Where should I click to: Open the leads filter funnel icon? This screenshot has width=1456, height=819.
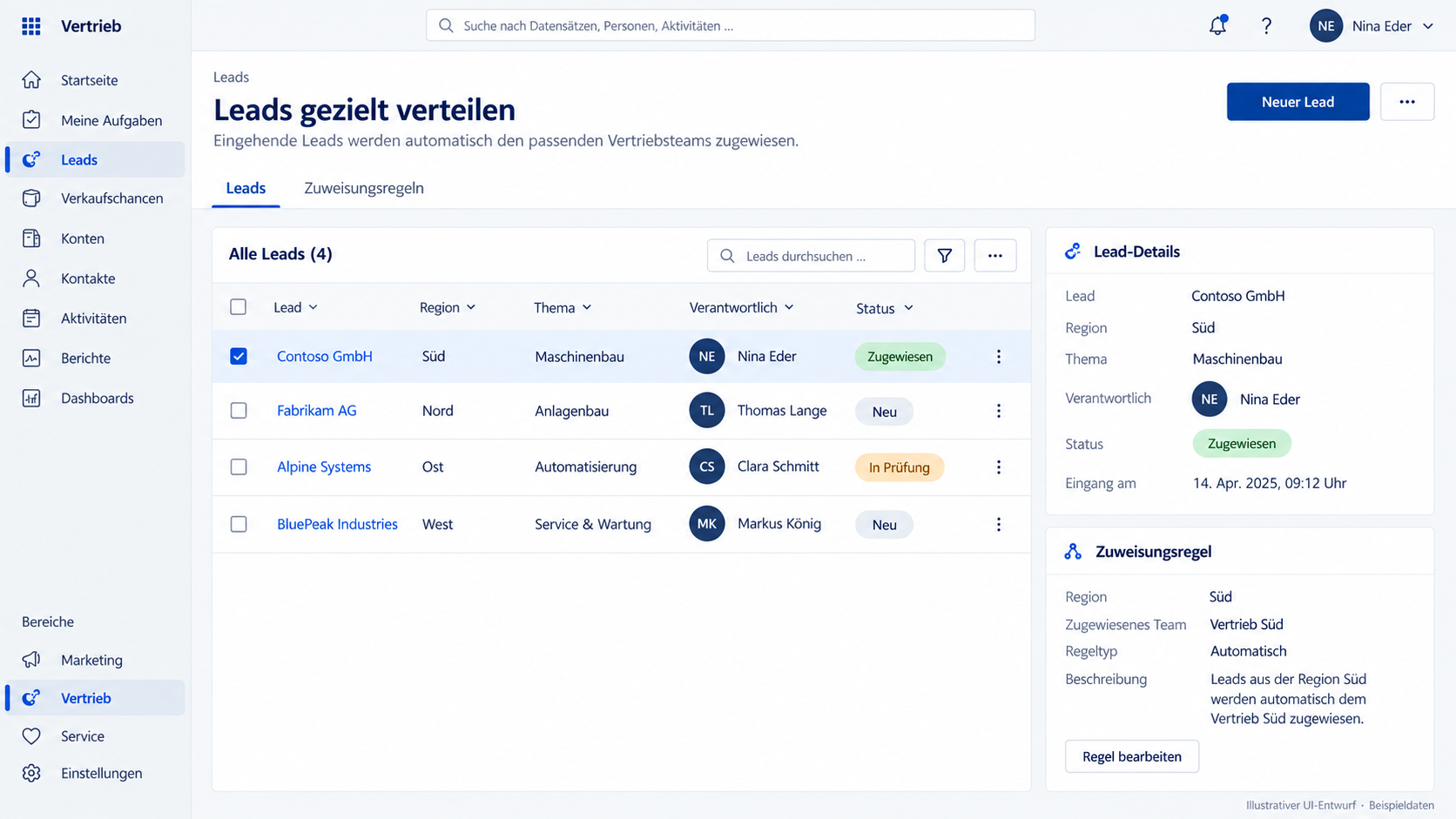pyautogui.click(x=945, y=256)
